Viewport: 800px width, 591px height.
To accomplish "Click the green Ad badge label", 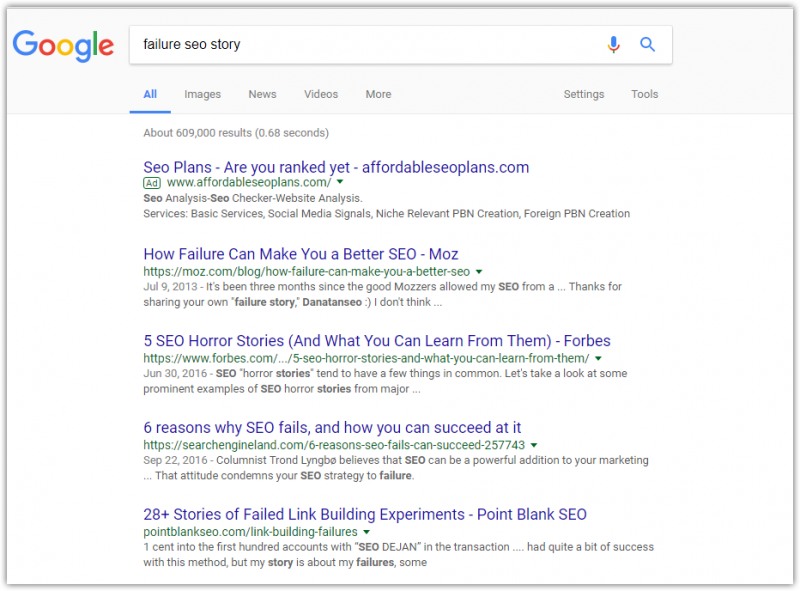I will click(152, 183).
